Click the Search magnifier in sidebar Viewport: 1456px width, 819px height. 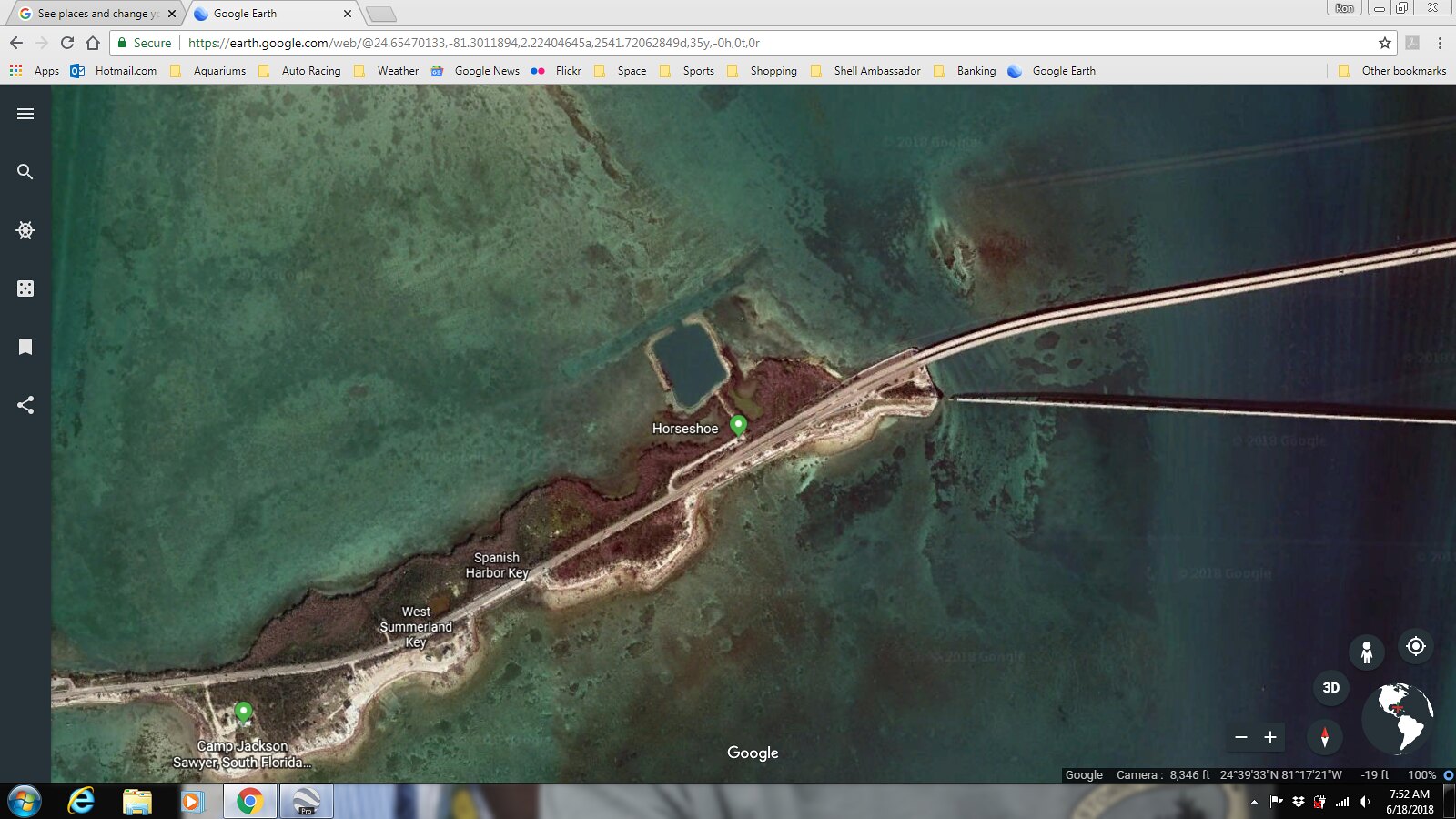coord(25,172)
